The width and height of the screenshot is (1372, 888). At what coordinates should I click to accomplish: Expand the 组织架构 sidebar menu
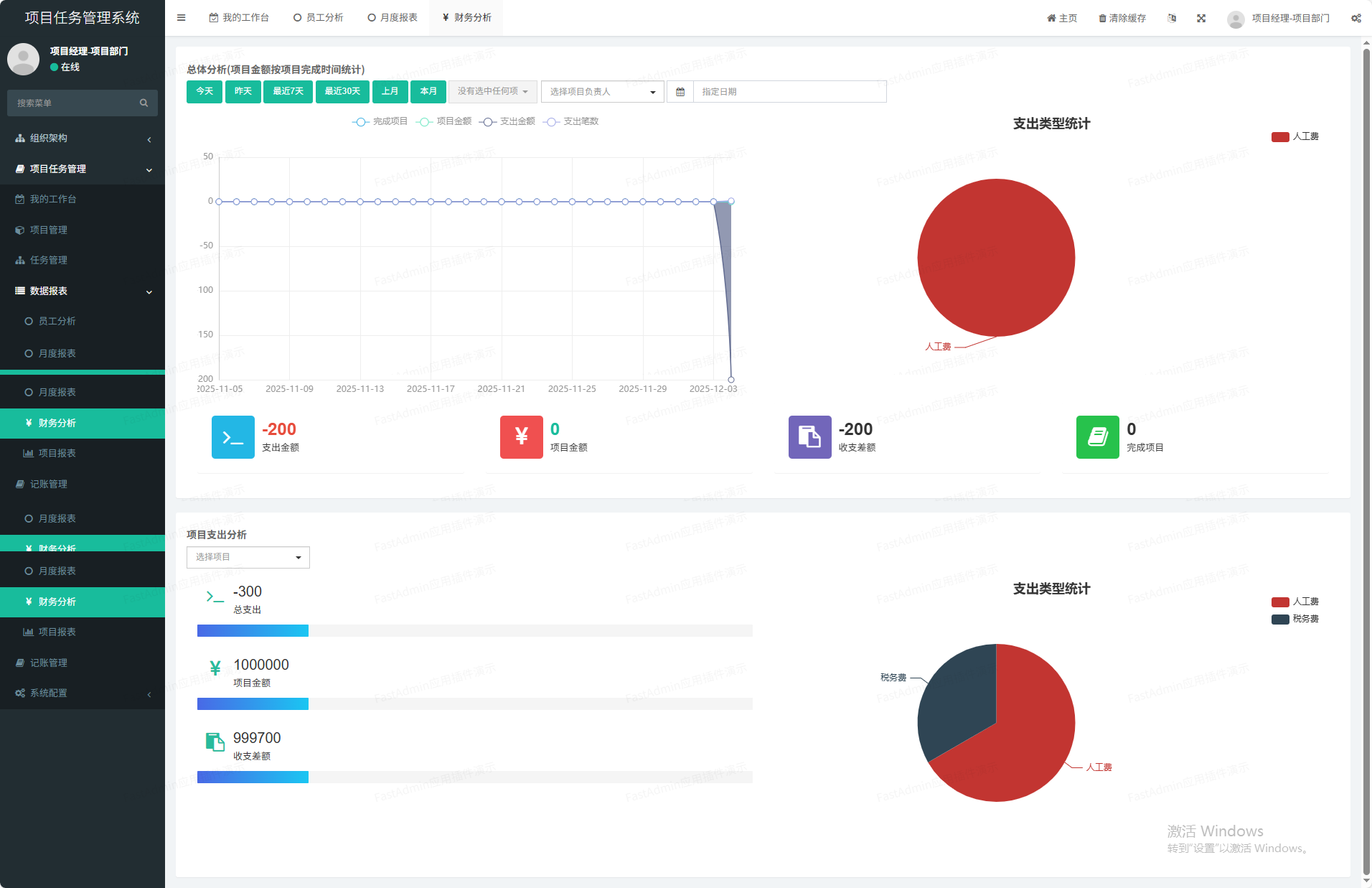pos(83,139)
